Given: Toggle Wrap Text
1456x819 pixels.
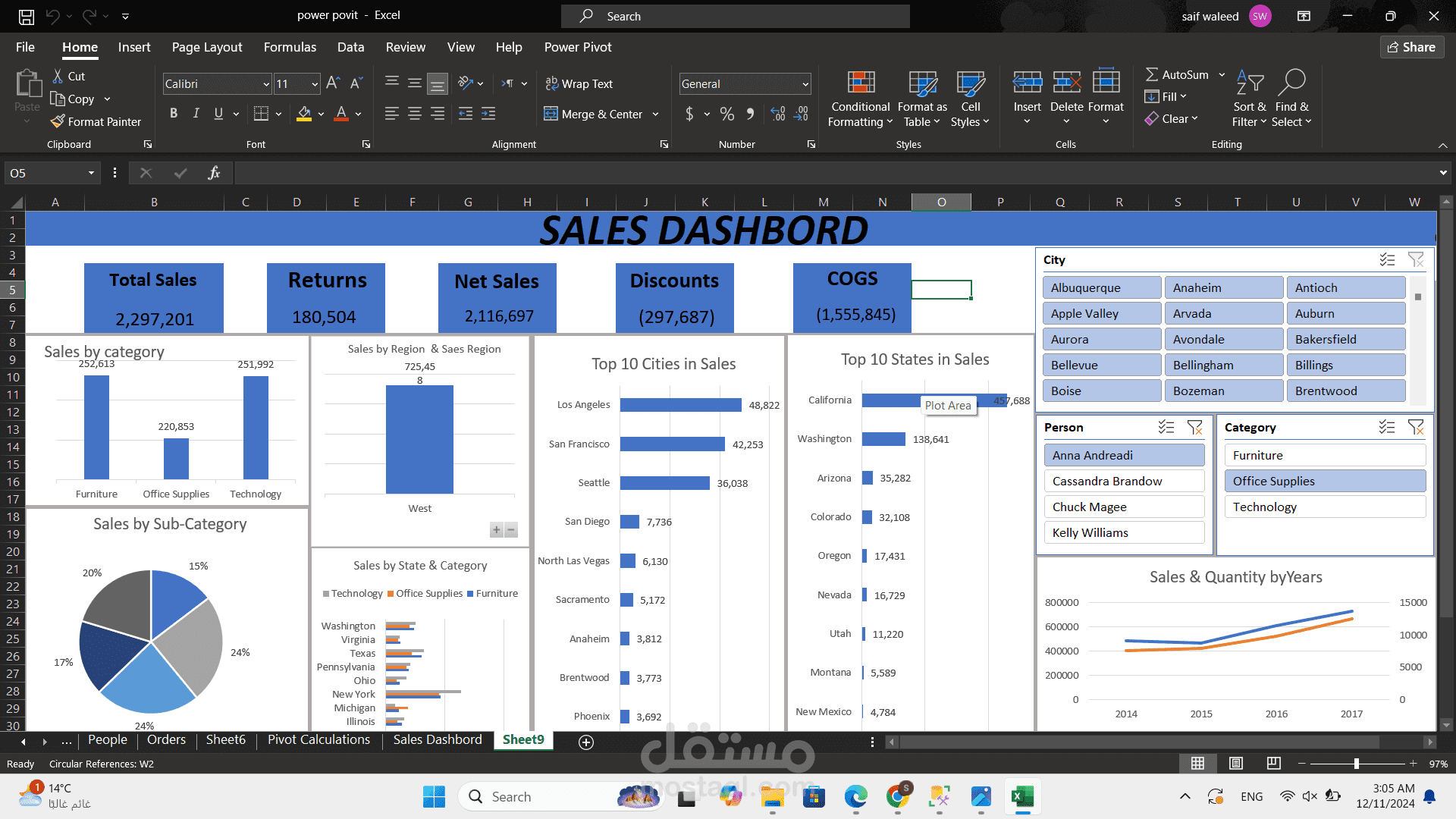Looking at the screenshot, I should click(x=579, y=83).
